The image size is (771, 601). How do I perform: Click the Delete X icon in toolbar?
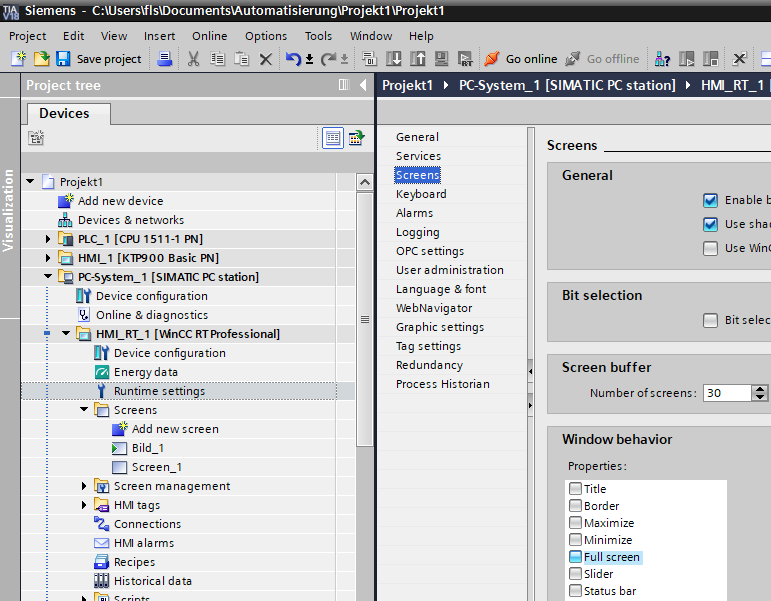[266, 59]
